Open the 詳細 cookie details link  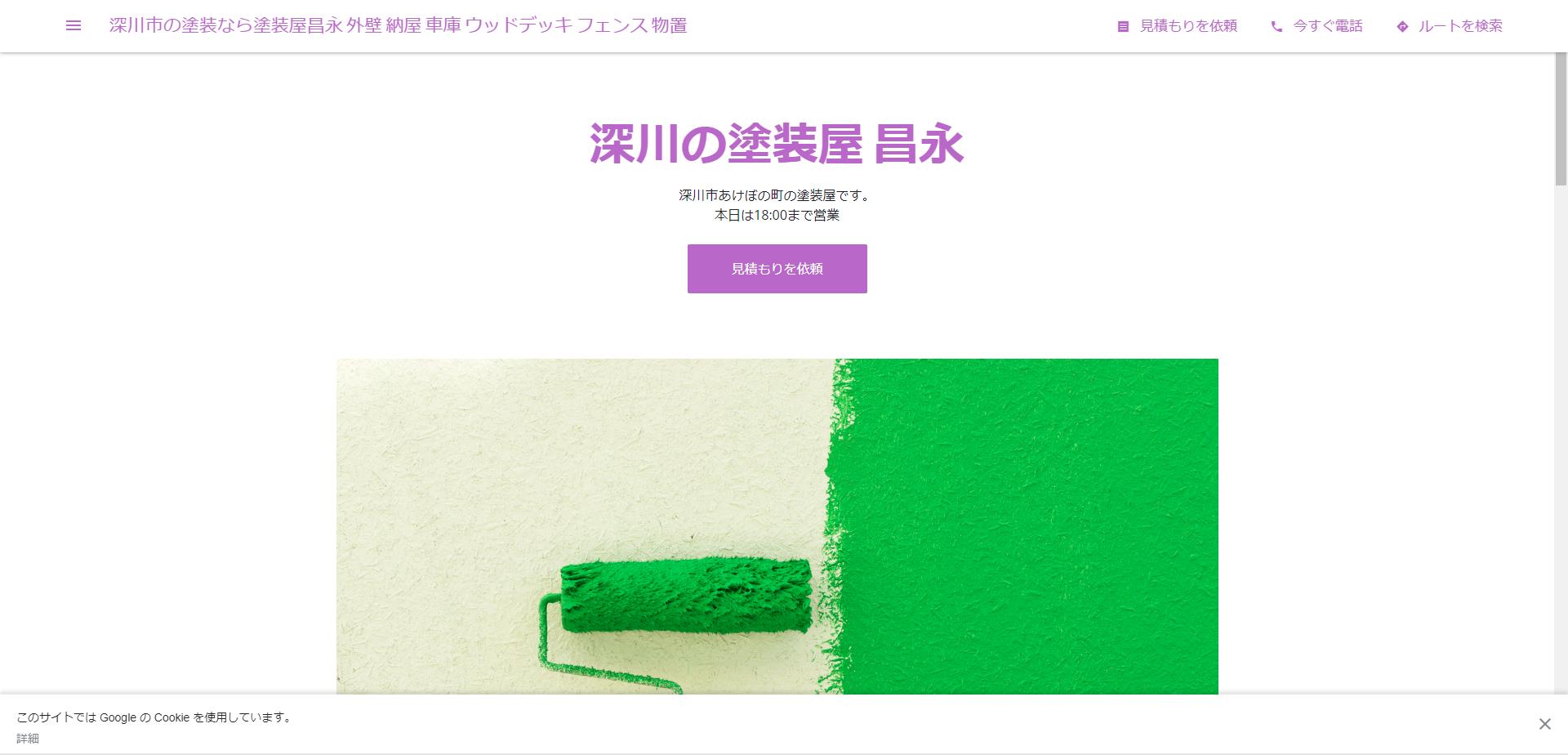point(28,739)
